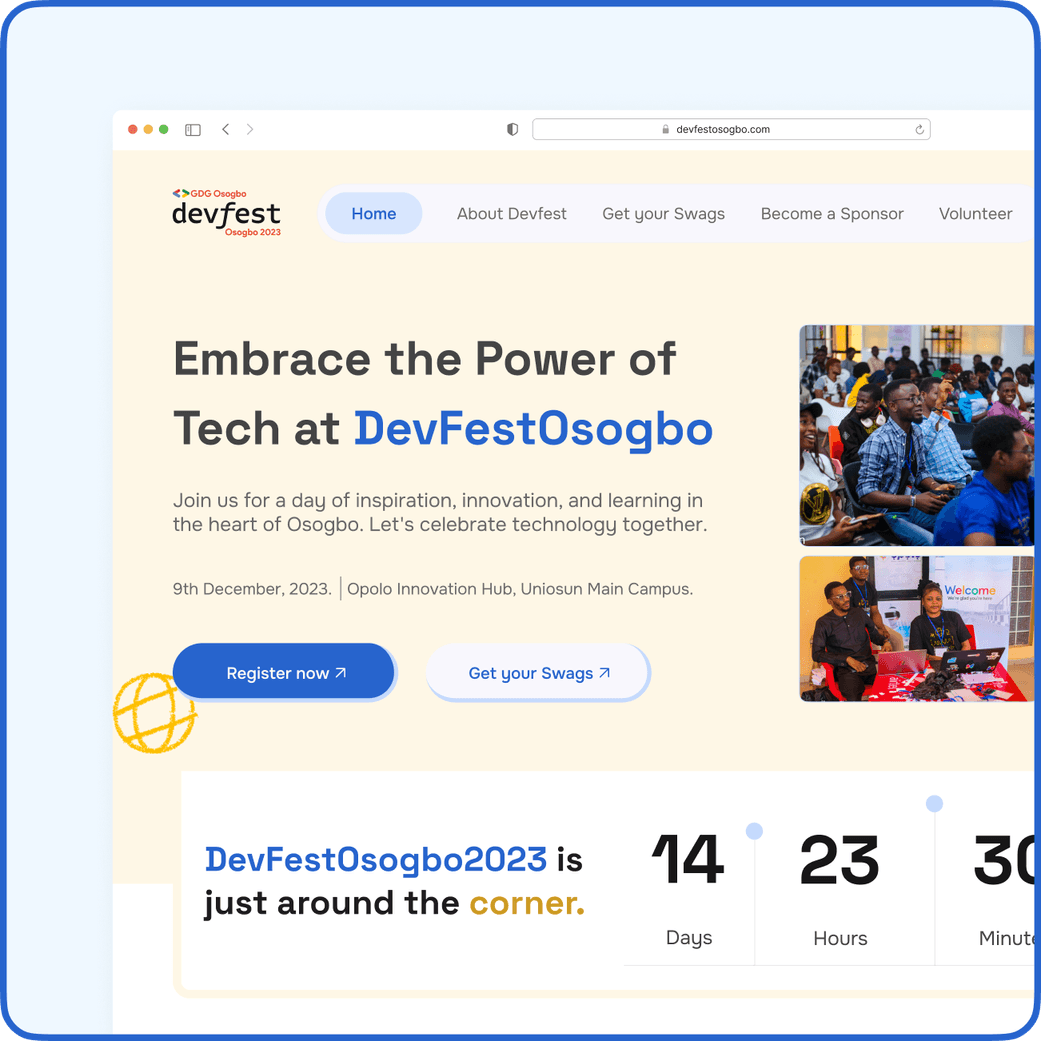The width and height of the screenshot is (1041, 1041).
Task: Click the 9th December, 2023 date text
Action: (x=252, y=589)
